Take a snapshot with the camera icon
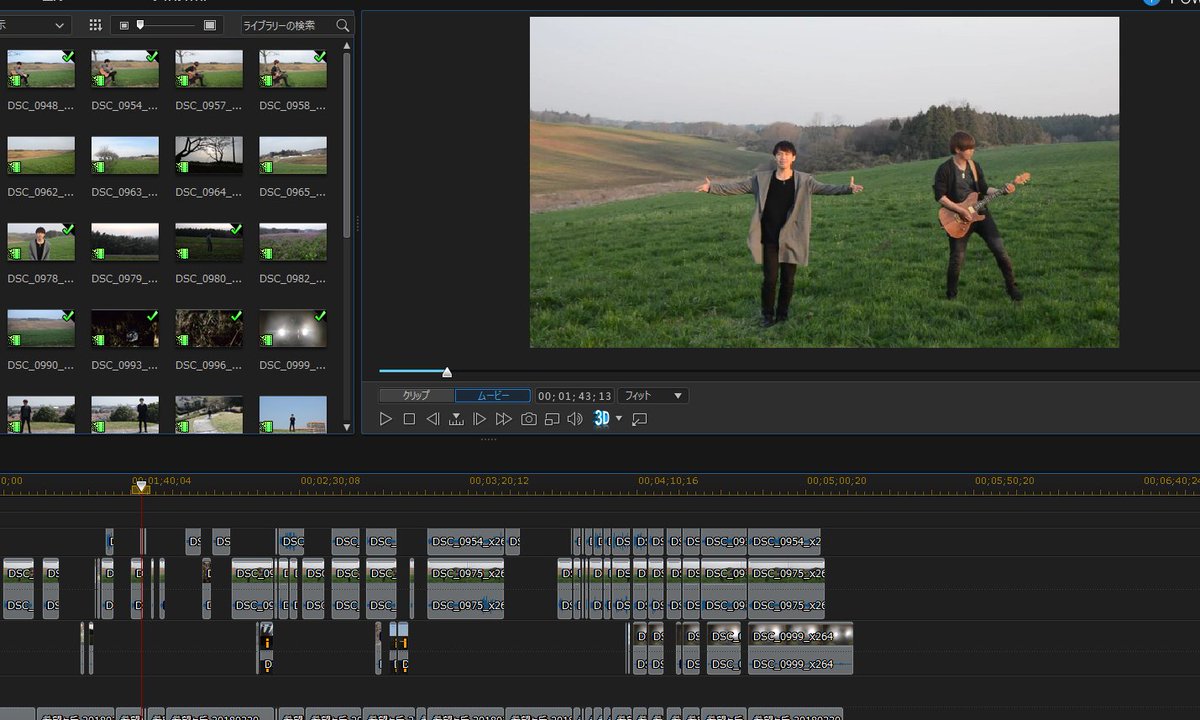This screenshot has height=720, width=1200. (528, 419)
